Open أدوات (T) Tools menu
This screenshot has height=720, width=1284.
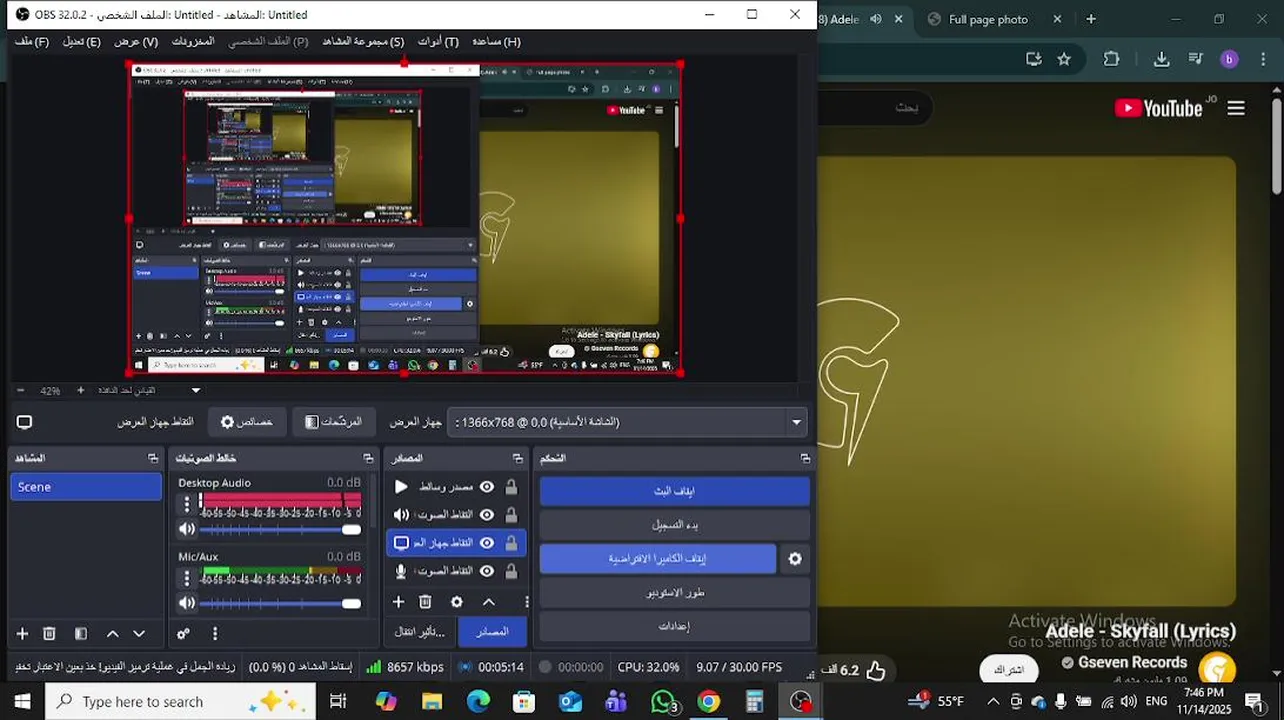(438, 41)
